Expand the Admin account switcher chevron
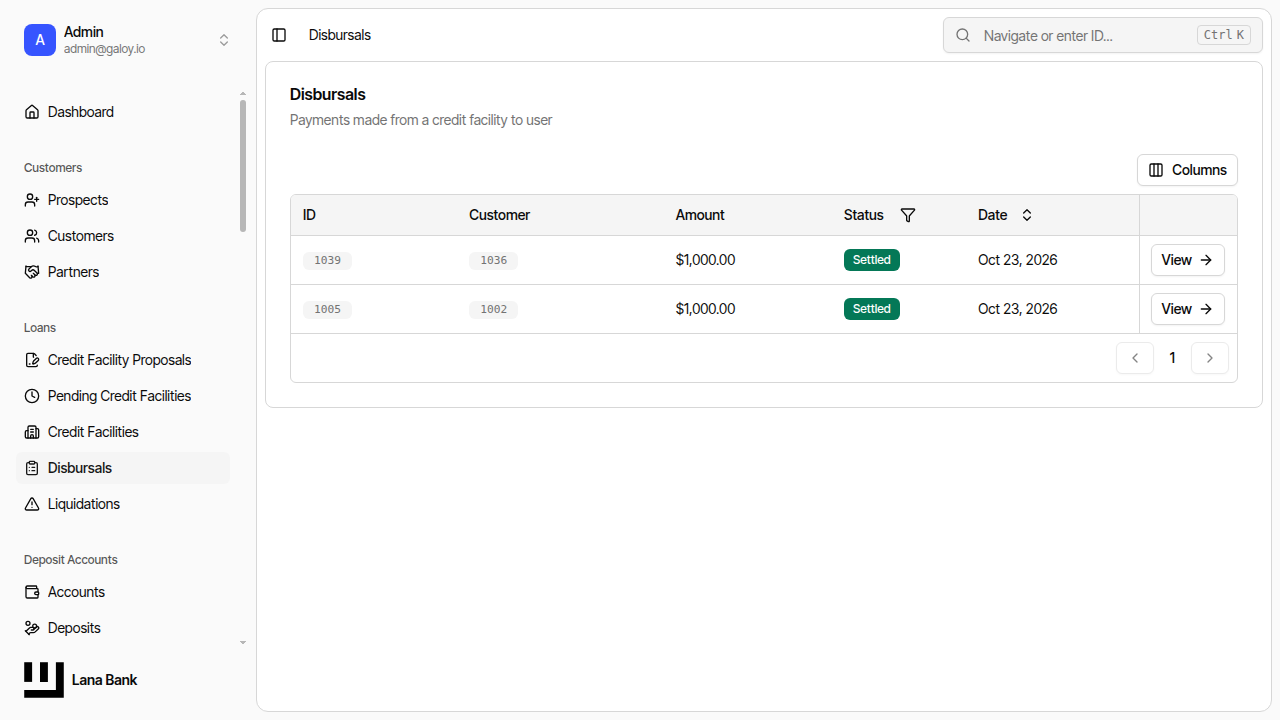The height and width of the screenshot is (720, 1280). click(224, 40)
